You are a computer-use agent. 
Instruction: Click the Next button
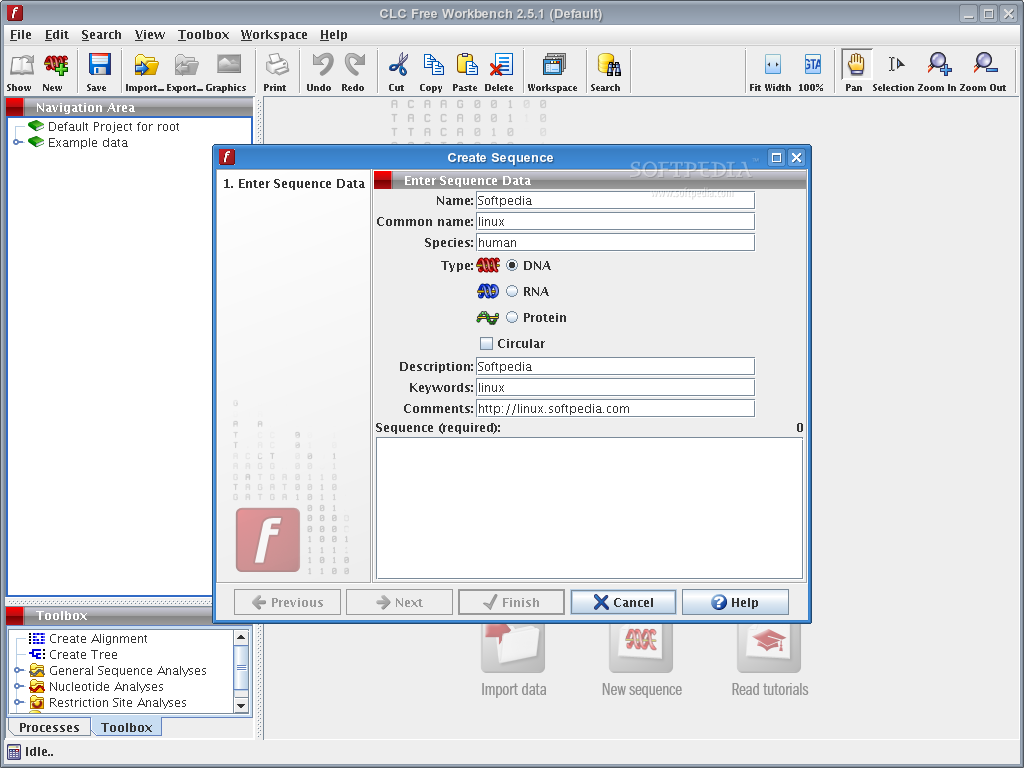(x=399, y=602)
